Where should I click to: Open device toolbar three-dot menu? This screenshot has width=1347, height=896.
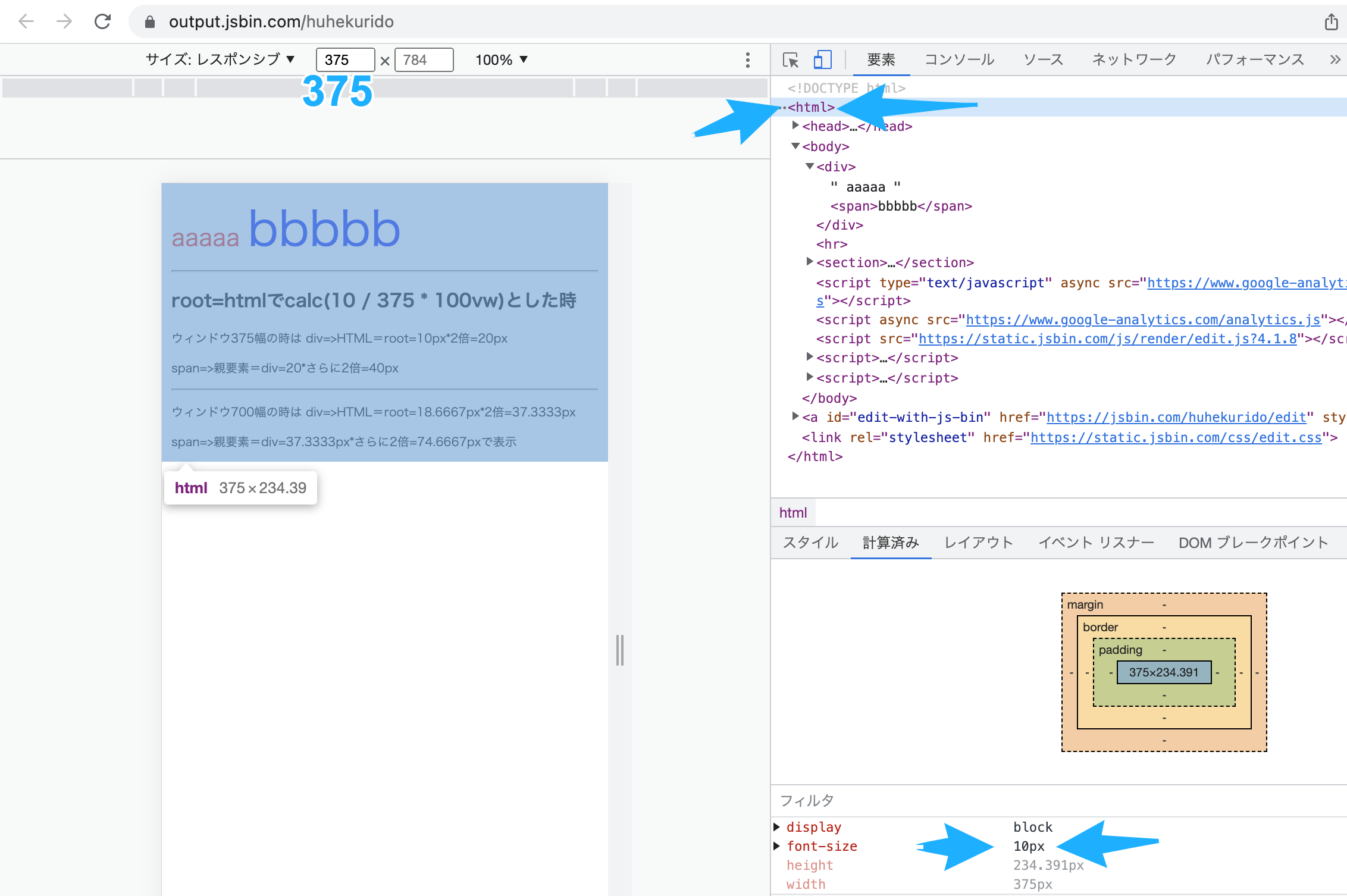pyautogui.click(x=748, y=59)
